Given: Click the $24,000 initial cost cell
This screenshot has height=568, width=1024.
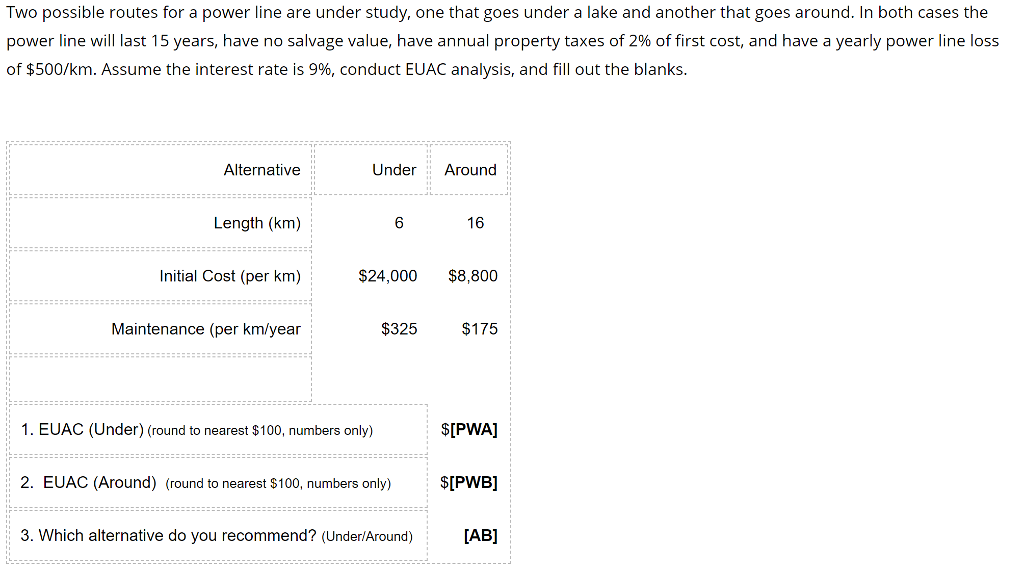Looking at the screenshot, I should coord(388,276).
